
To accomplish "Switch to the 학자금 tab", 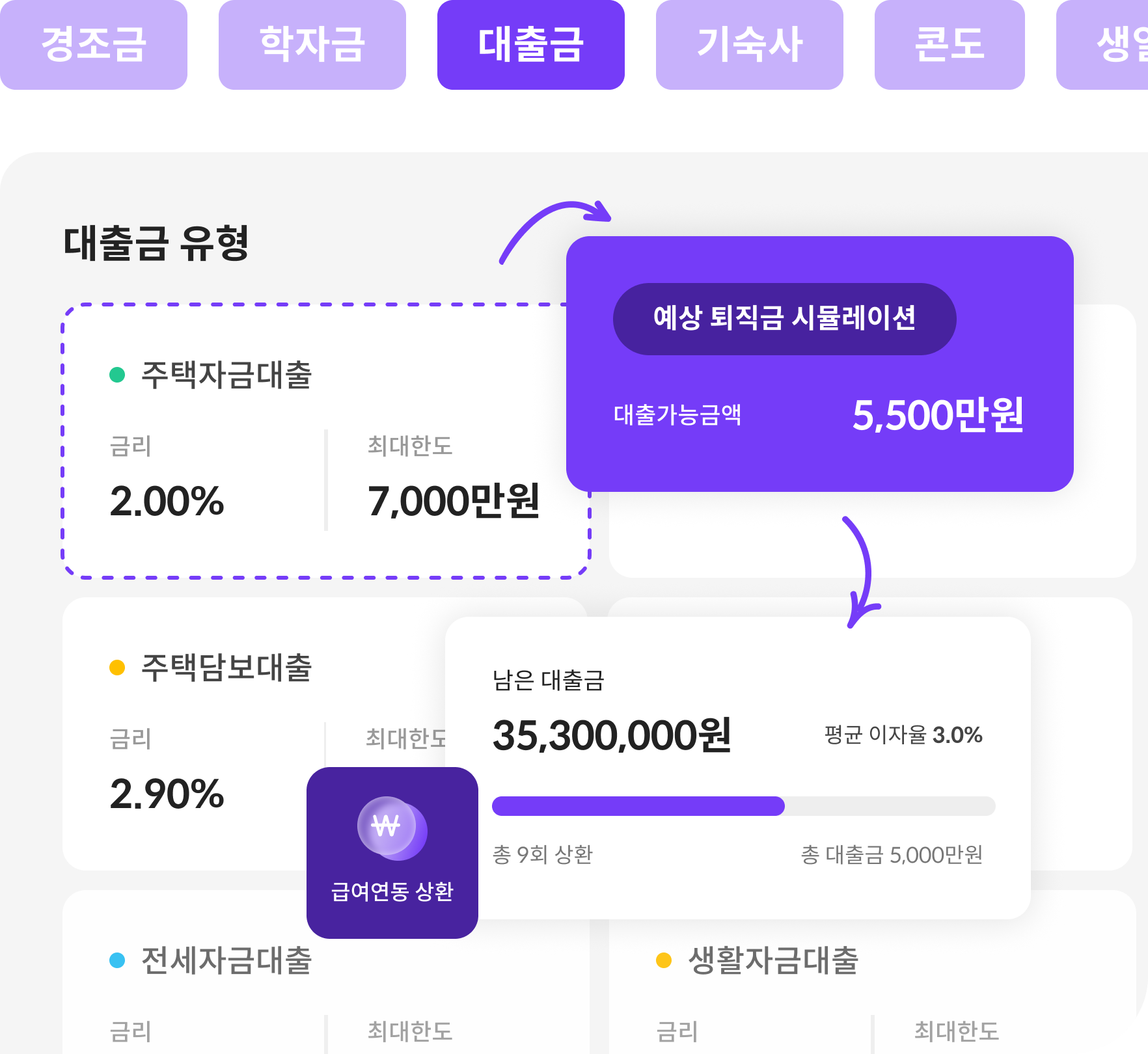I will point(312,44).
